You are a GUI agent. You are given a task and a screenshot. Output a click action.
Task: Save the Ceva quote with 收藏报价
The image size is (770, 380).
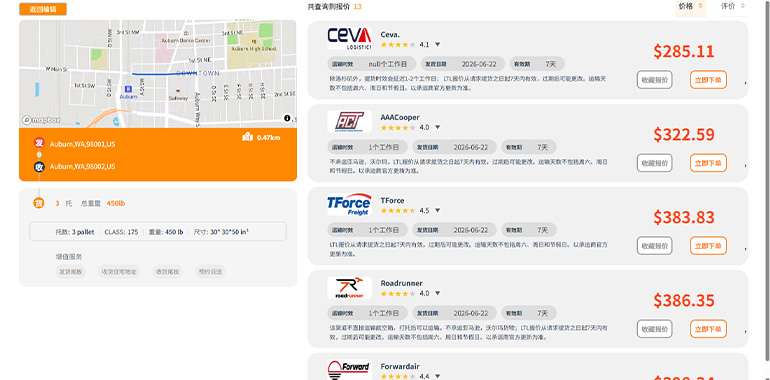(655, 80)
